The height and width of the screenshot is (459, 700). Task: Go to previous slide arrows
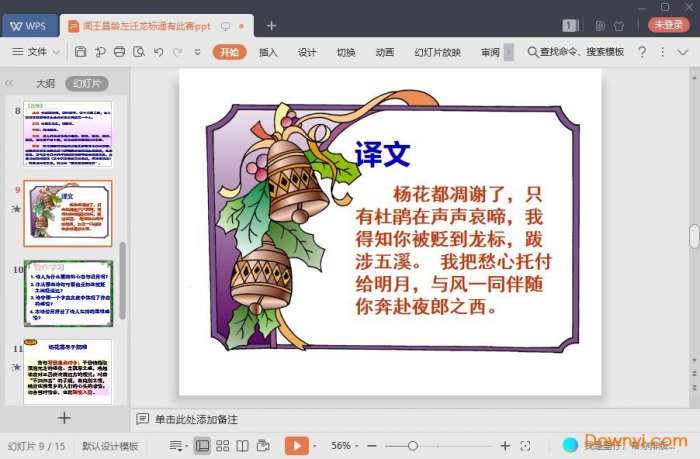point(694,373)
